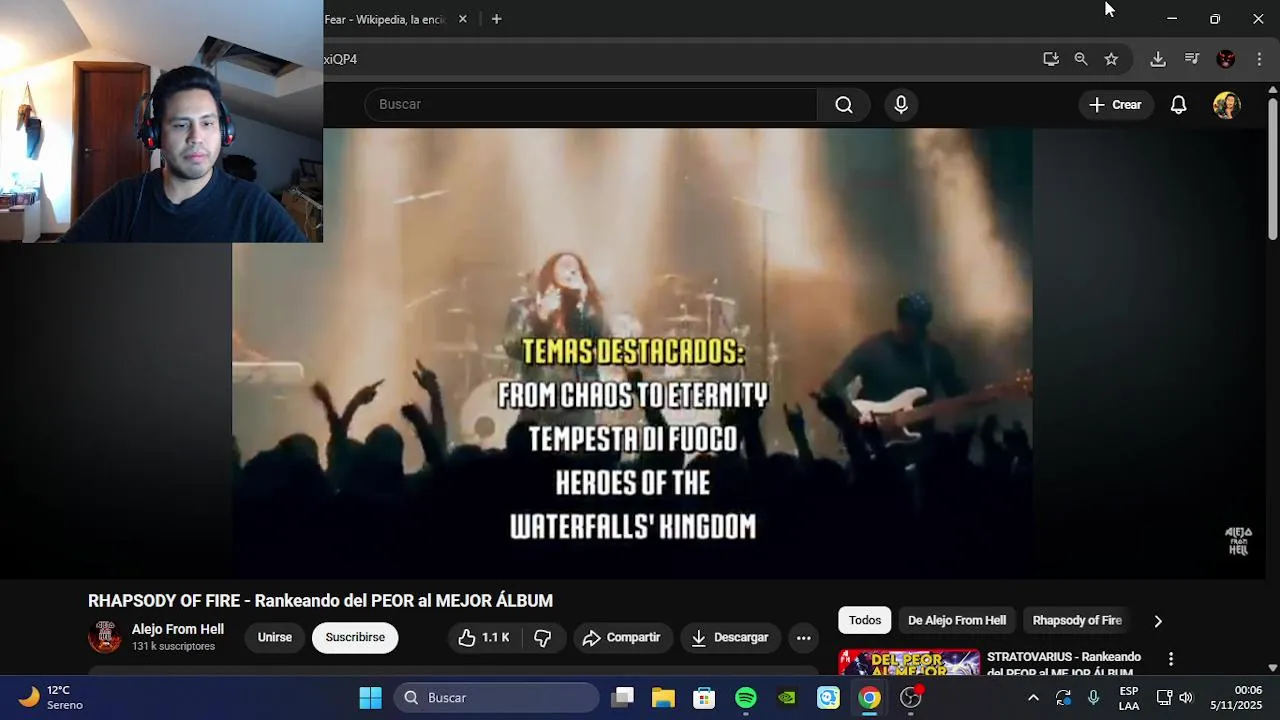1280x720 pixels.
Task: Open the ESP LAA language switcher
Action: pyautogui.click(x=1129, y=698)
